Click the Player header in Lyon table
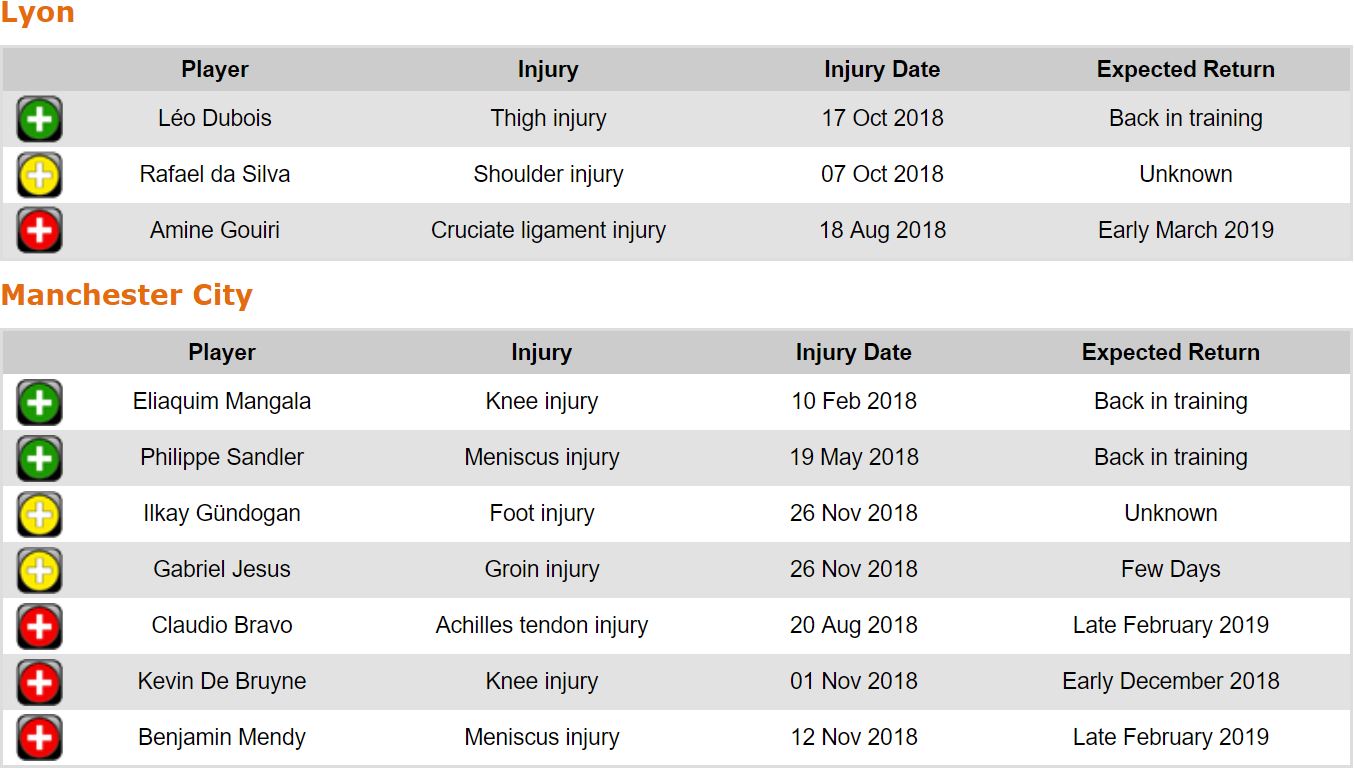 click(x=215, y=70)
